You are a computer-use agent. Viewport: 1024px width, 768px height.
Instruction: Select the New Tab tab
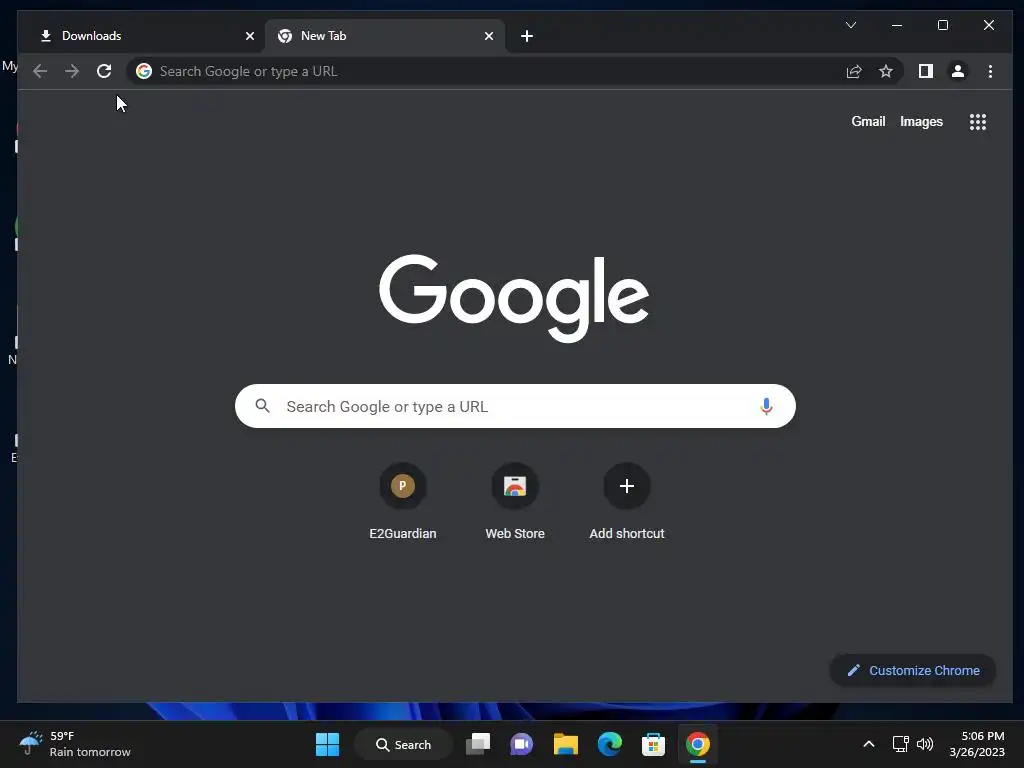[x=384, y=36]
